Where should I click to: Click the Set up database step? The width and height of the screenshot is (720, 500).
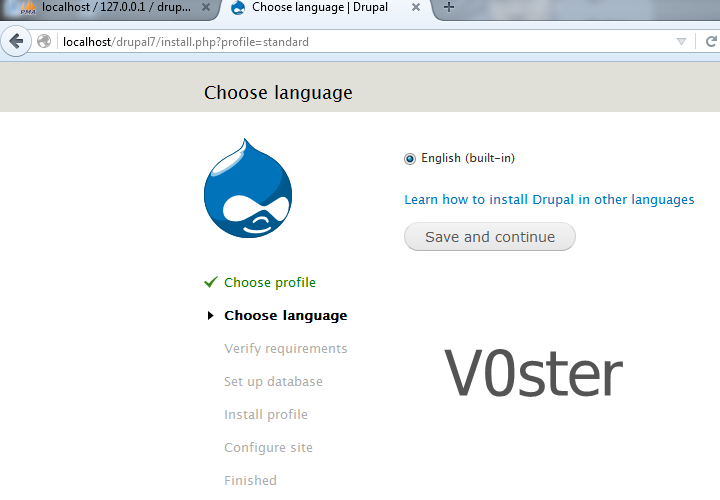(273, 382)
